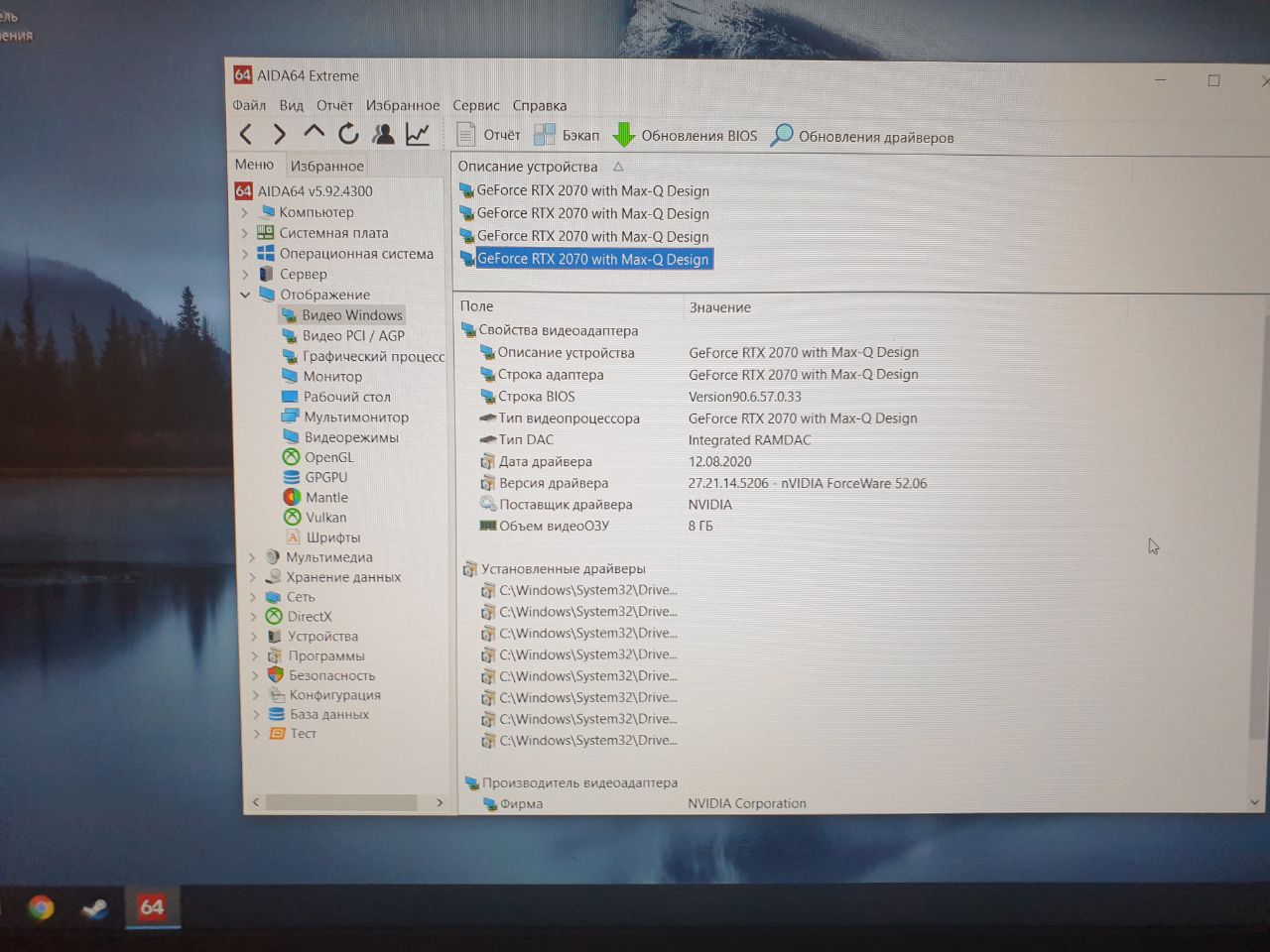Expand the DirectX tree node

[253, 617]
